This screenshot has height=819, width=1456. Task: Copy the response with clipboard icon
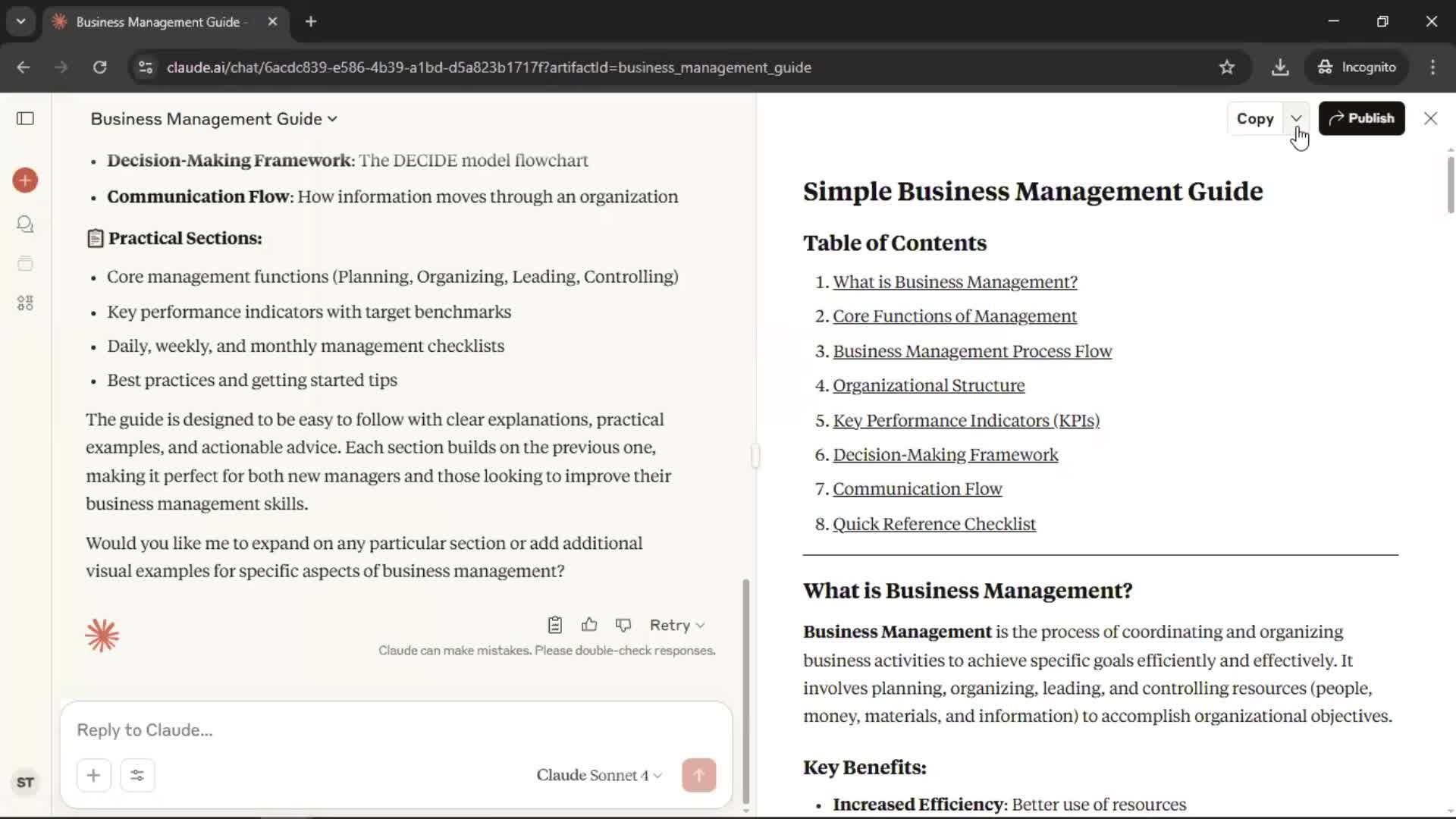[555, 625]
